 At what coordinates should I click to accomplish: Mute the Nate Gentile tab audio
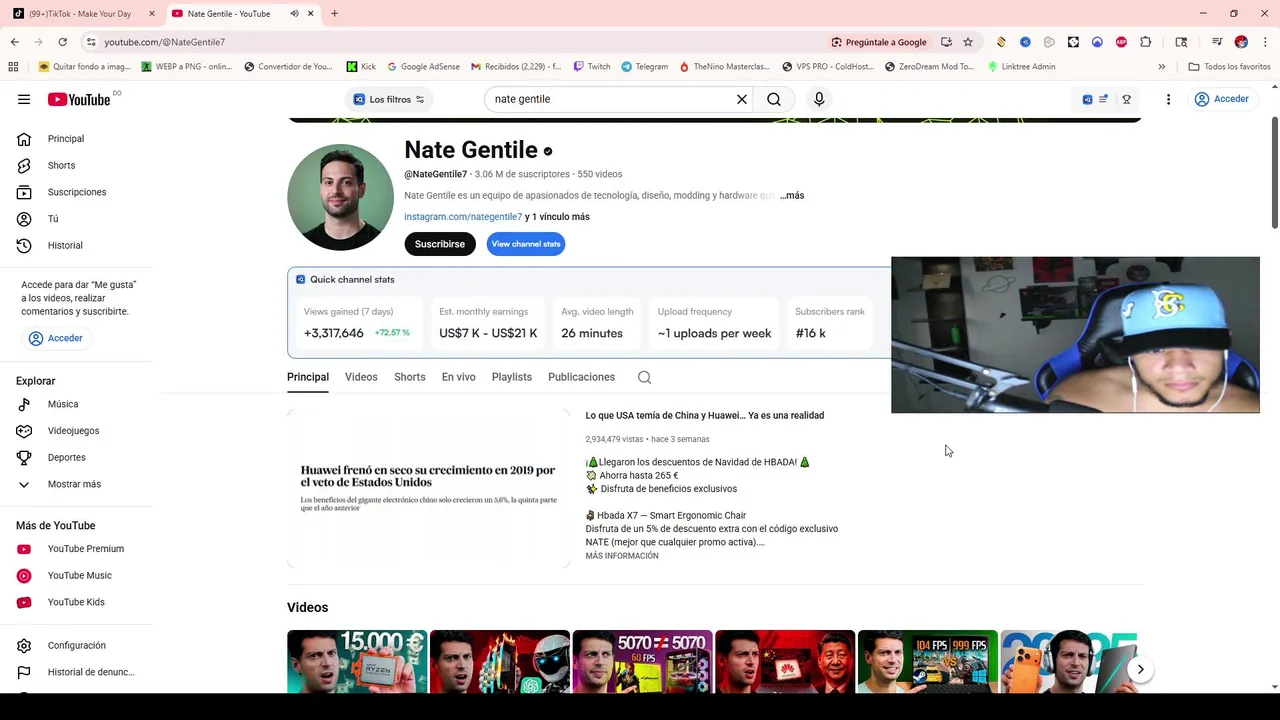click(294, 14)
